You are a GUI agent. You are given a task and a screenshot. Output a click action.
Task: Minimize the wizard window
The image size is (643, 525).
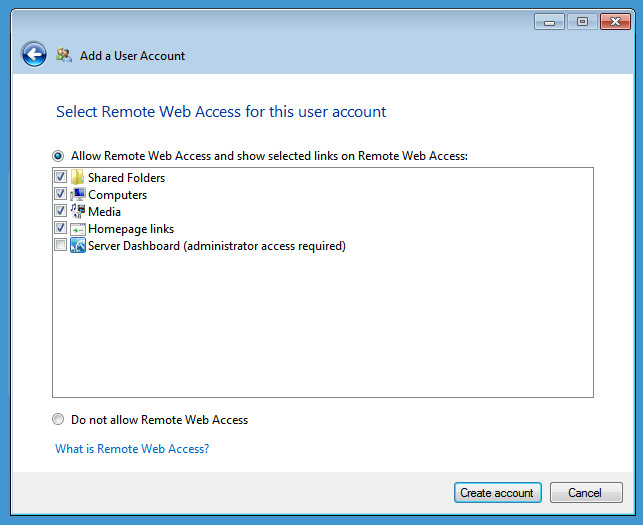click(x=549, y=21)
